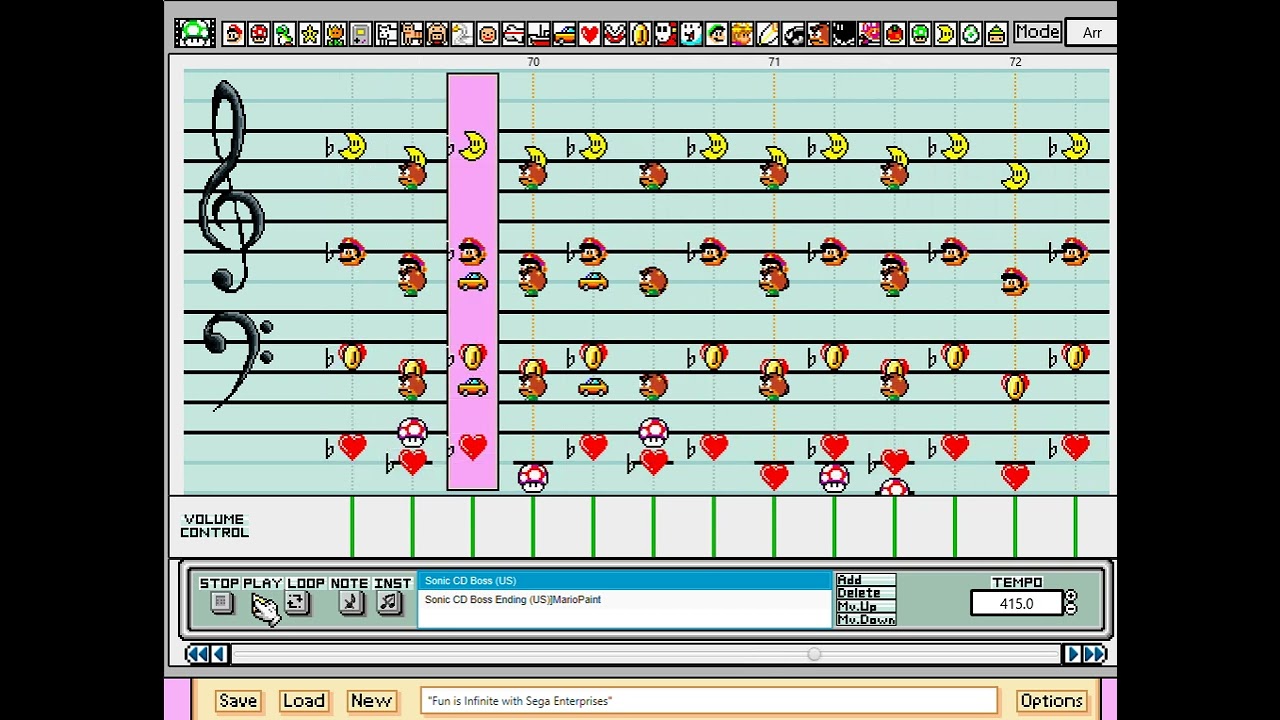Jump to end with double-right arrow

(x=1095, y=654)
